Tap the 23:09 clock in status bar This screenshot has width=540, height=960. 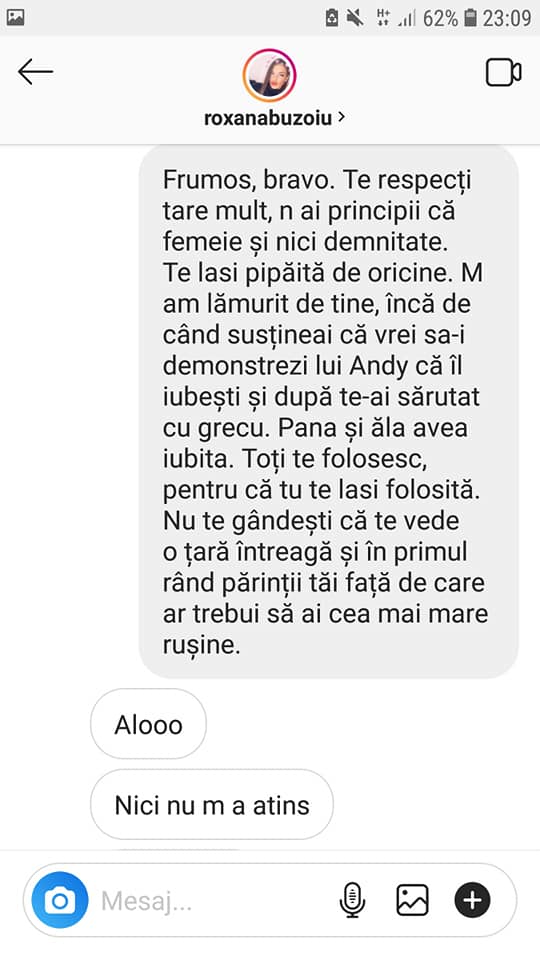(507, 18)
